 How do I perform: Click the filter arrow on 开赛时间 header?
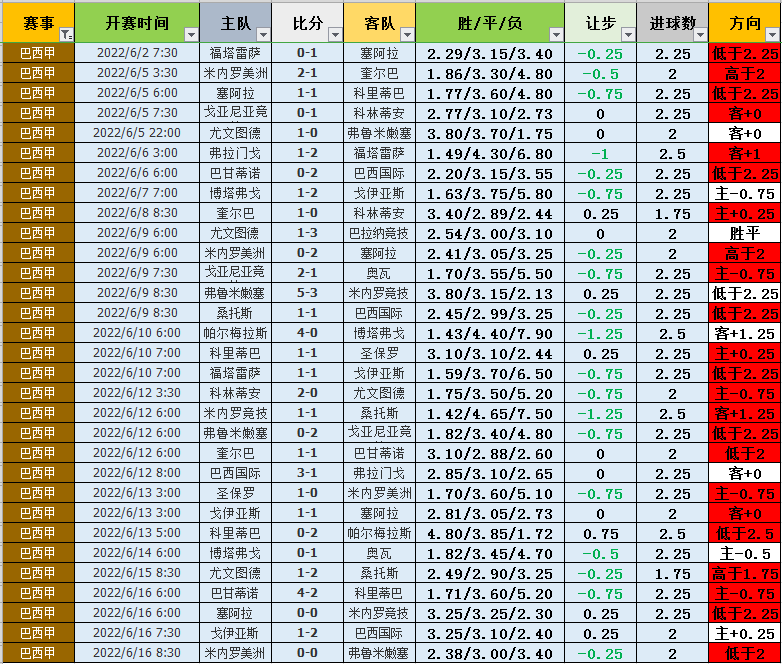click(x=190, y=35)
